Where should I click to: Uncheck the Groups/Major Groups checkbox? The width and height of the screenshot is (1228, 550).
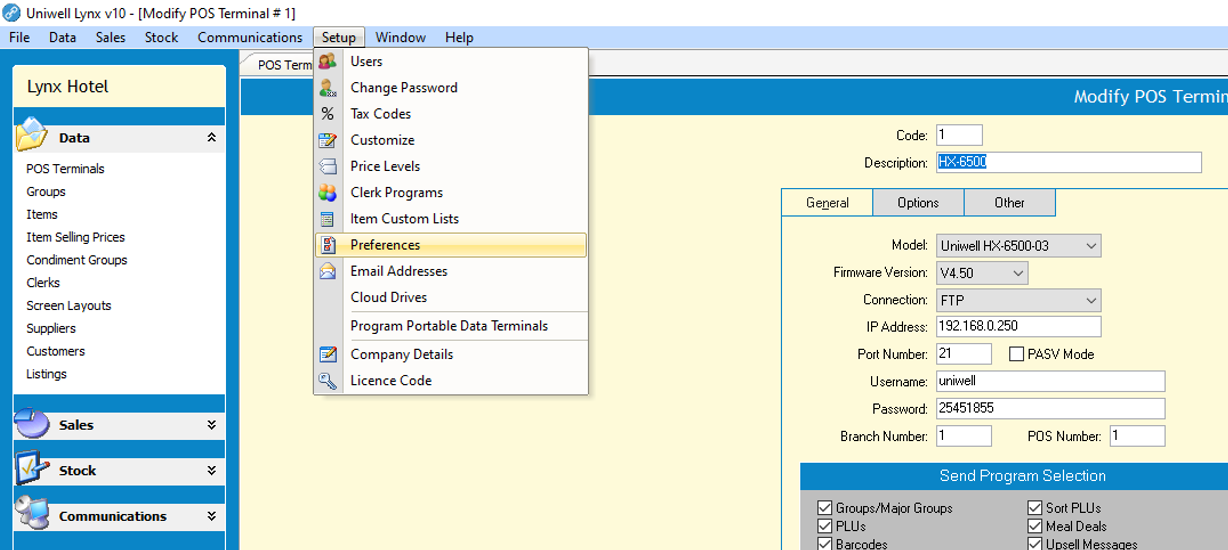click(x=825, y=508)
